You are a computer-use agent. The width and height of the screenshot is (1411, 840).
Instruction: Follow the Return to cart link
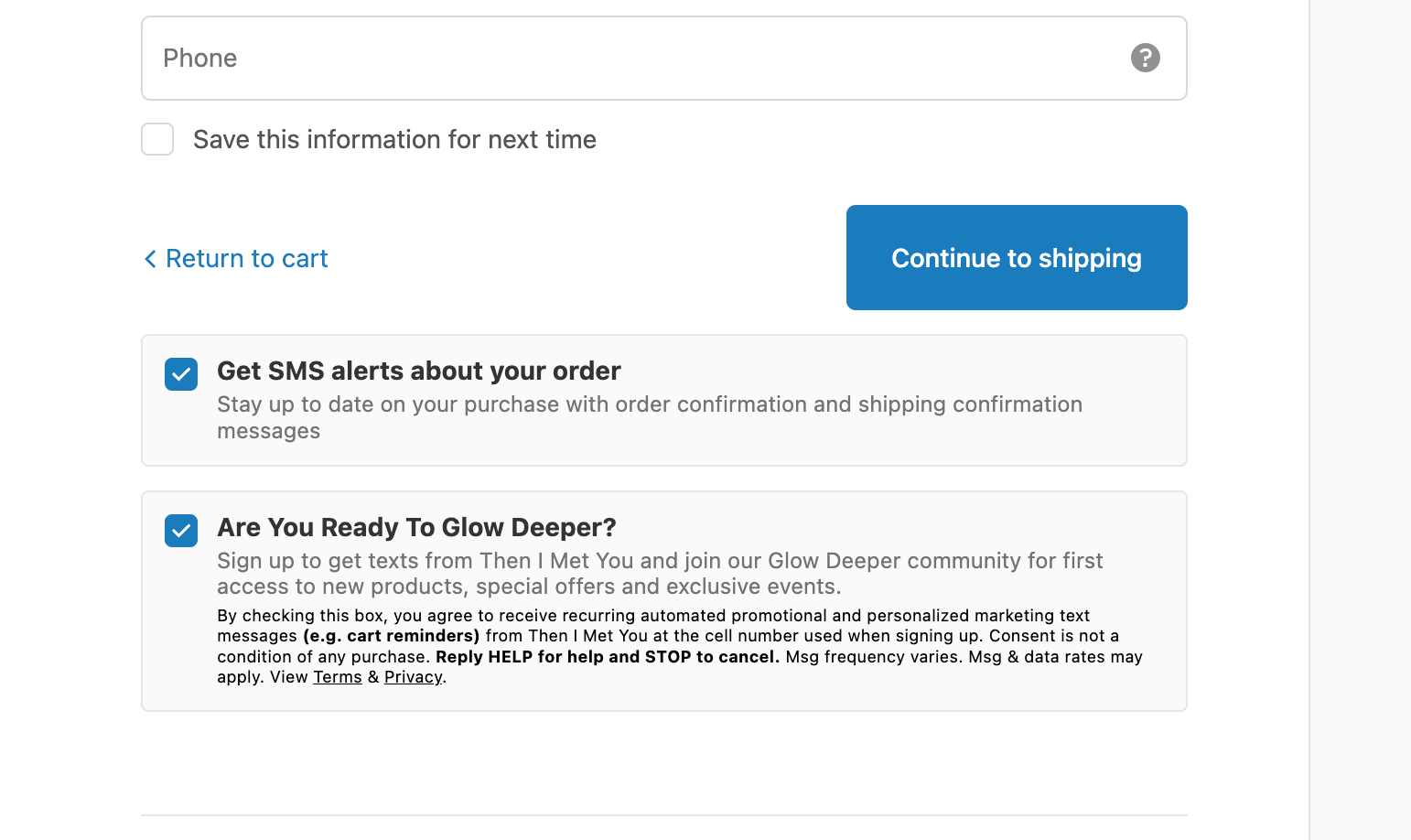pos(246,259)
